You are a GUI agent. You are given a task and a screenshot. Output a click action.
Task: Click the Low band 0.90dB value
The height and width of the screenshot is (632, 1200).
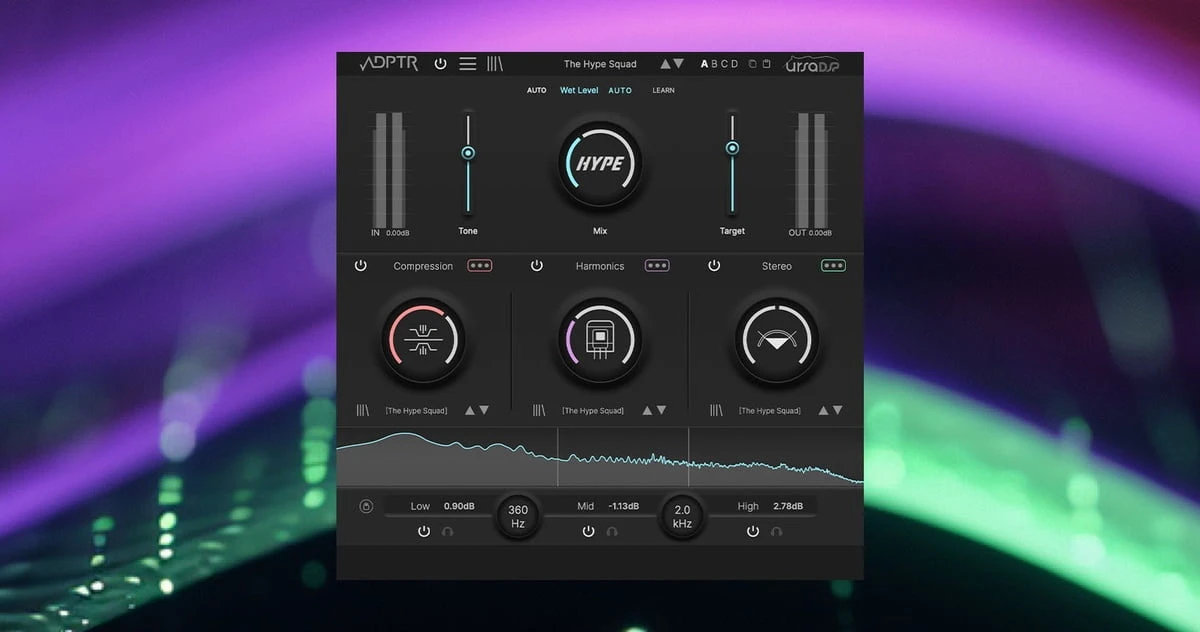459,506
